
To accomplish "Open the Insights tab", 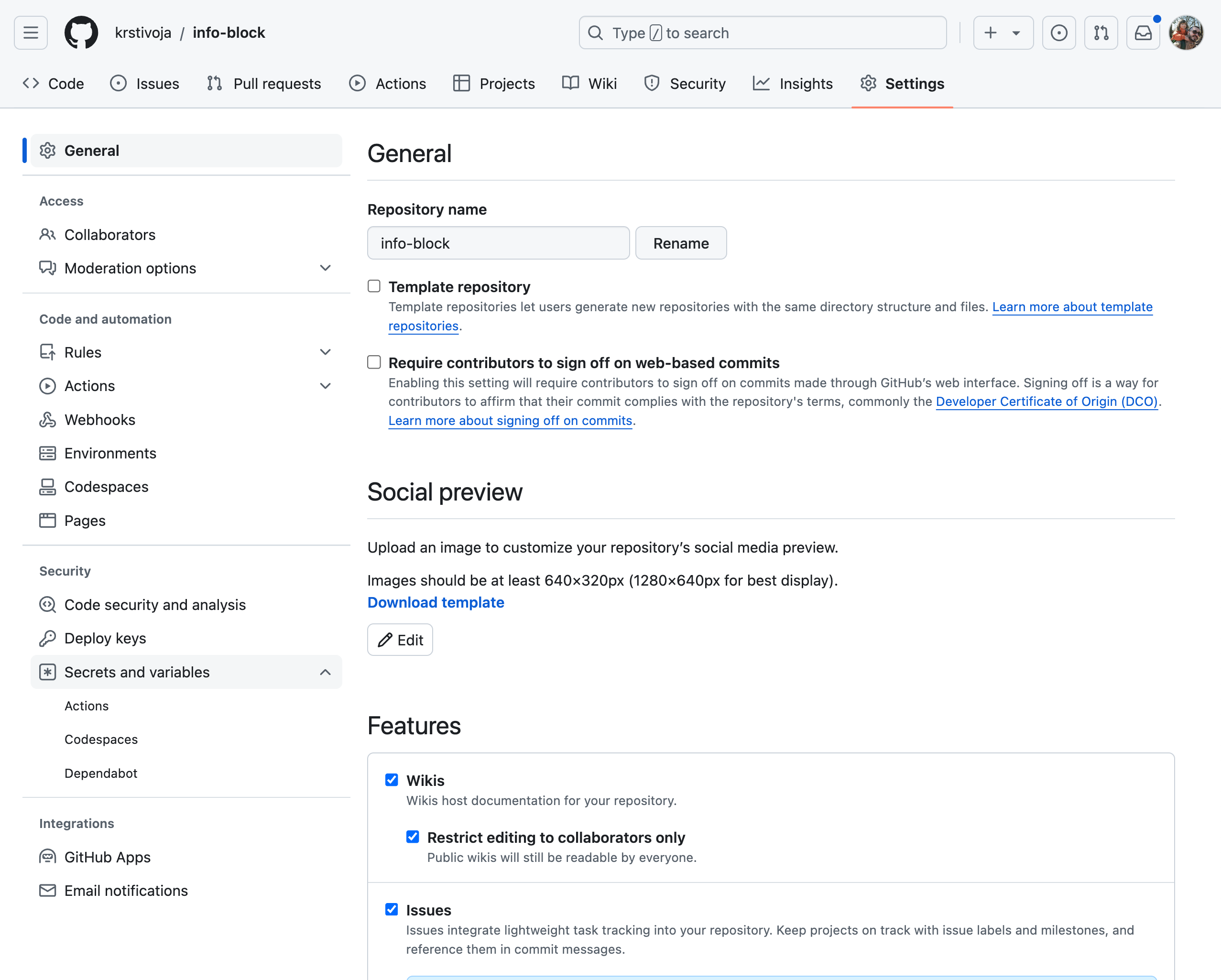I will tap(792, 83).
